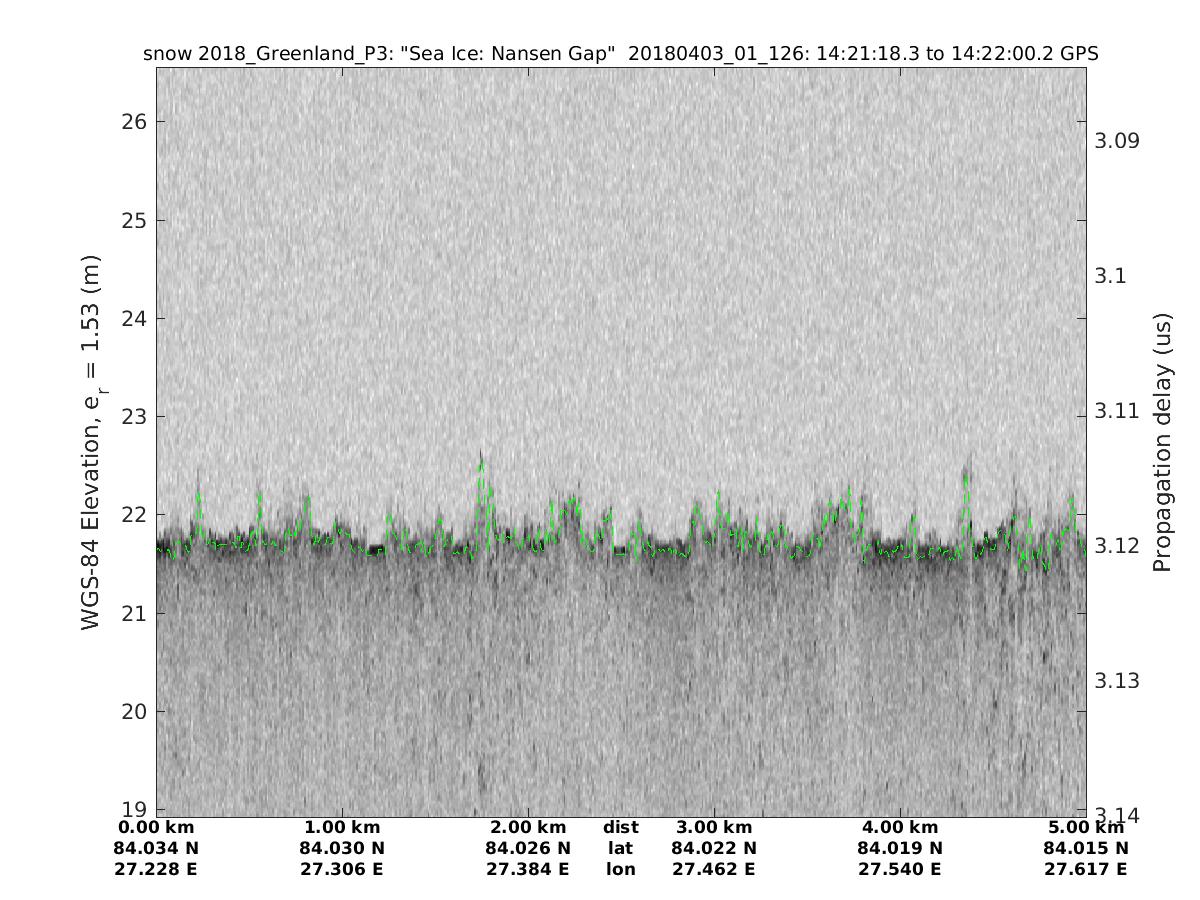The width and height of the screenshot is (1200, 900).
Task: Click the tallest green surface peak before 2 km
Action: pyautogui.click(x=482, y=462)
